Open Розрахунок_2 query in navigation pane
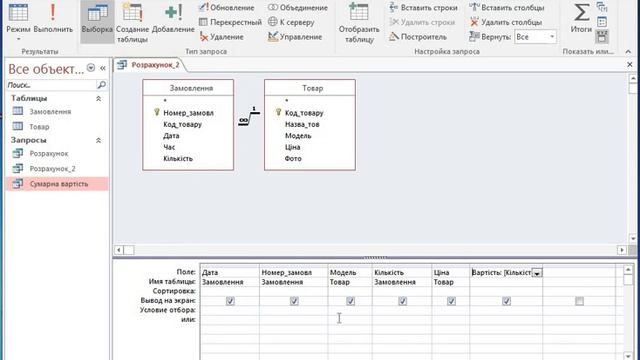This screenshot has width=640, height=360. [52, 169]
